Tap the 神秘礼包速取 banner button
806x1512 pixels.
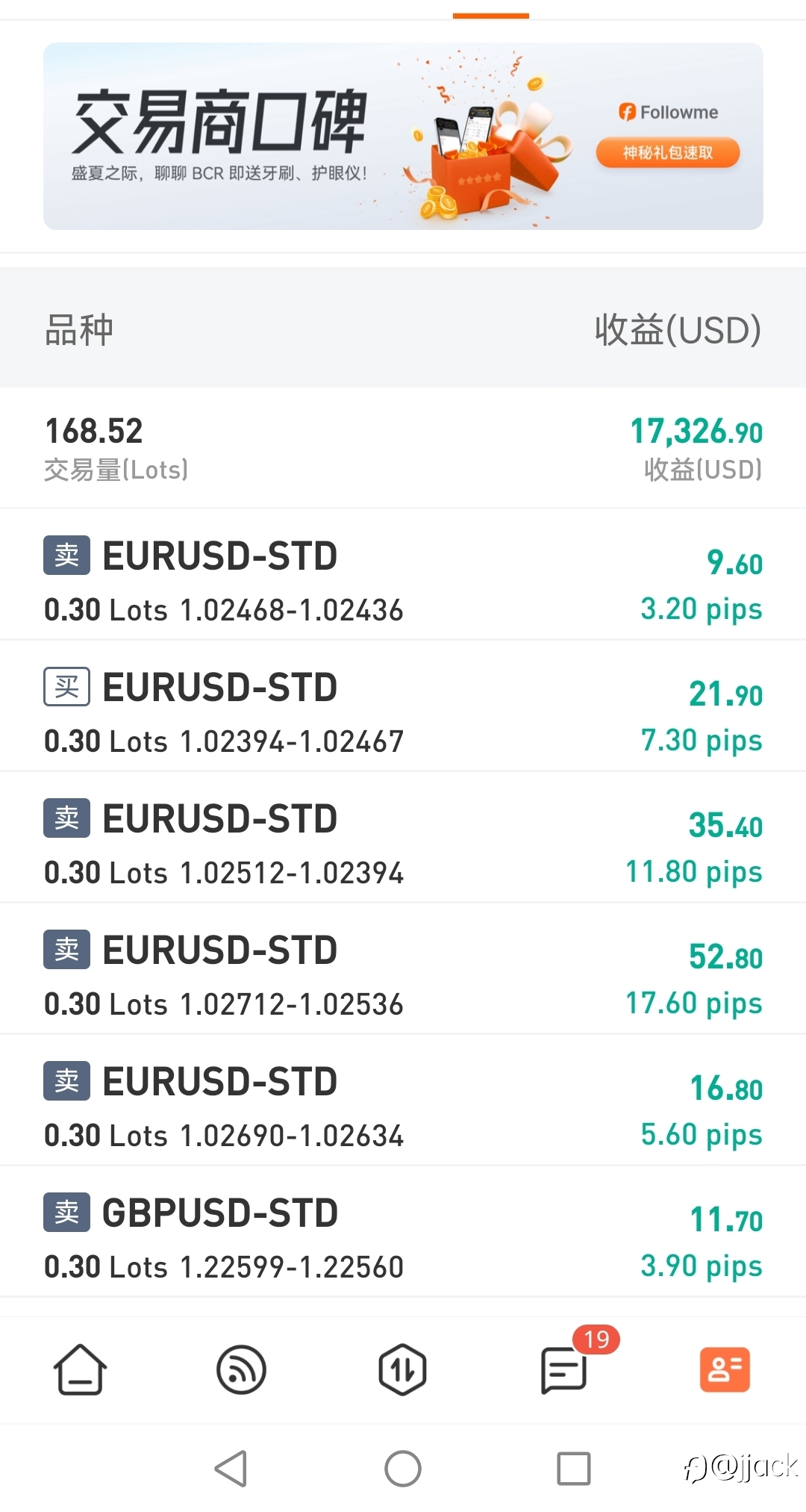point(668,153)
